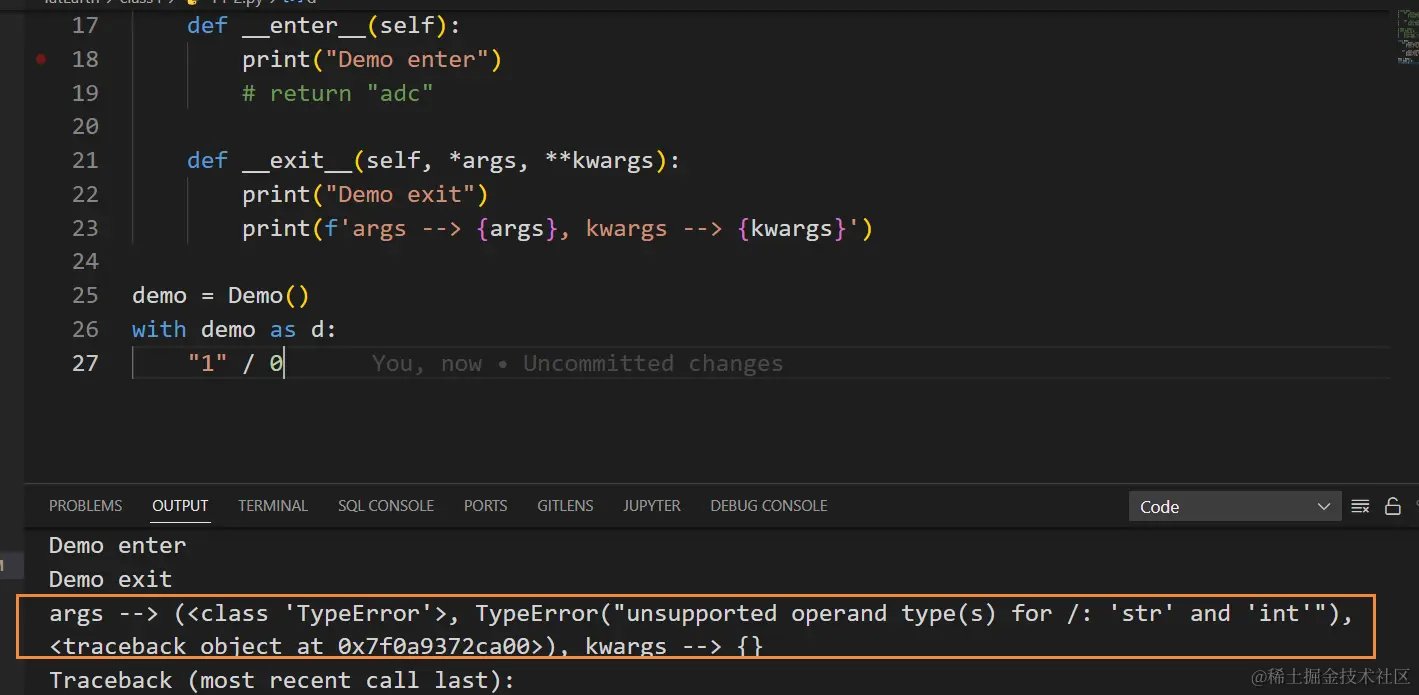Click the print("Demo enter") statement
1419x695 pixels.
coord(372,59)
